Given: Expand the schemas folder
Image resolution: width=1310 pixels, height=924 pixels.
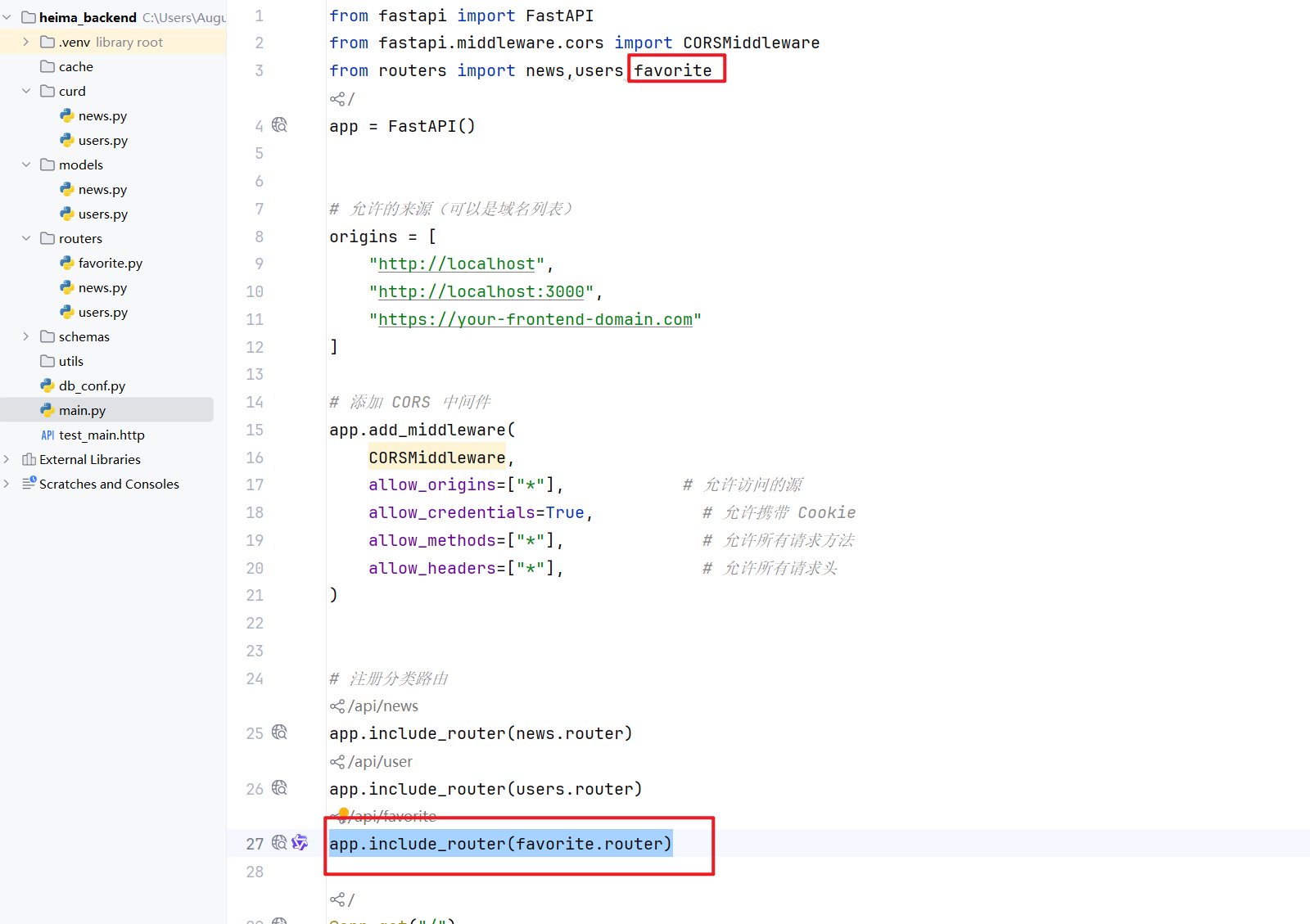Looking at the screenshot, I should [26, 336].
